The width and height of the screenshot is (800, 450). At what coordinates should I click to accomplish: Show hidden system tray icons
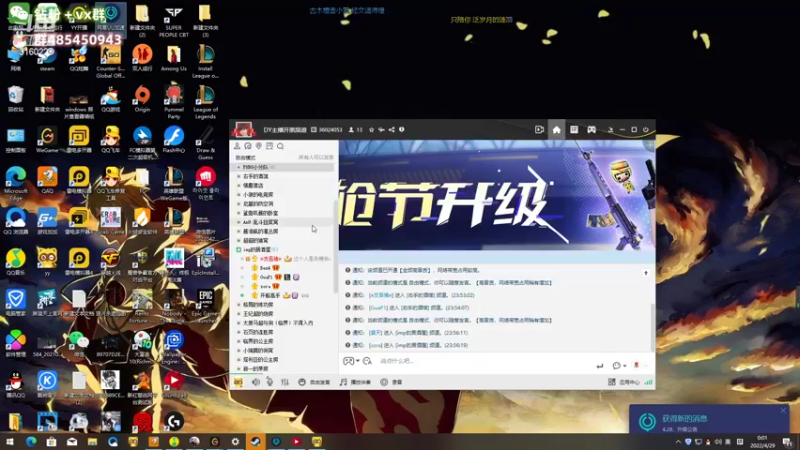[678, 442]
